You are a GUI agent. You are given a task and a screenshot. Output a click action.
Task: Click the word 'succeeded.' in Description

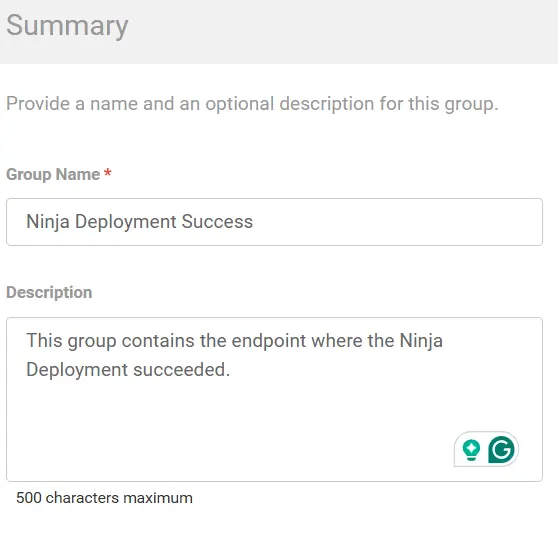coord(181,369)
